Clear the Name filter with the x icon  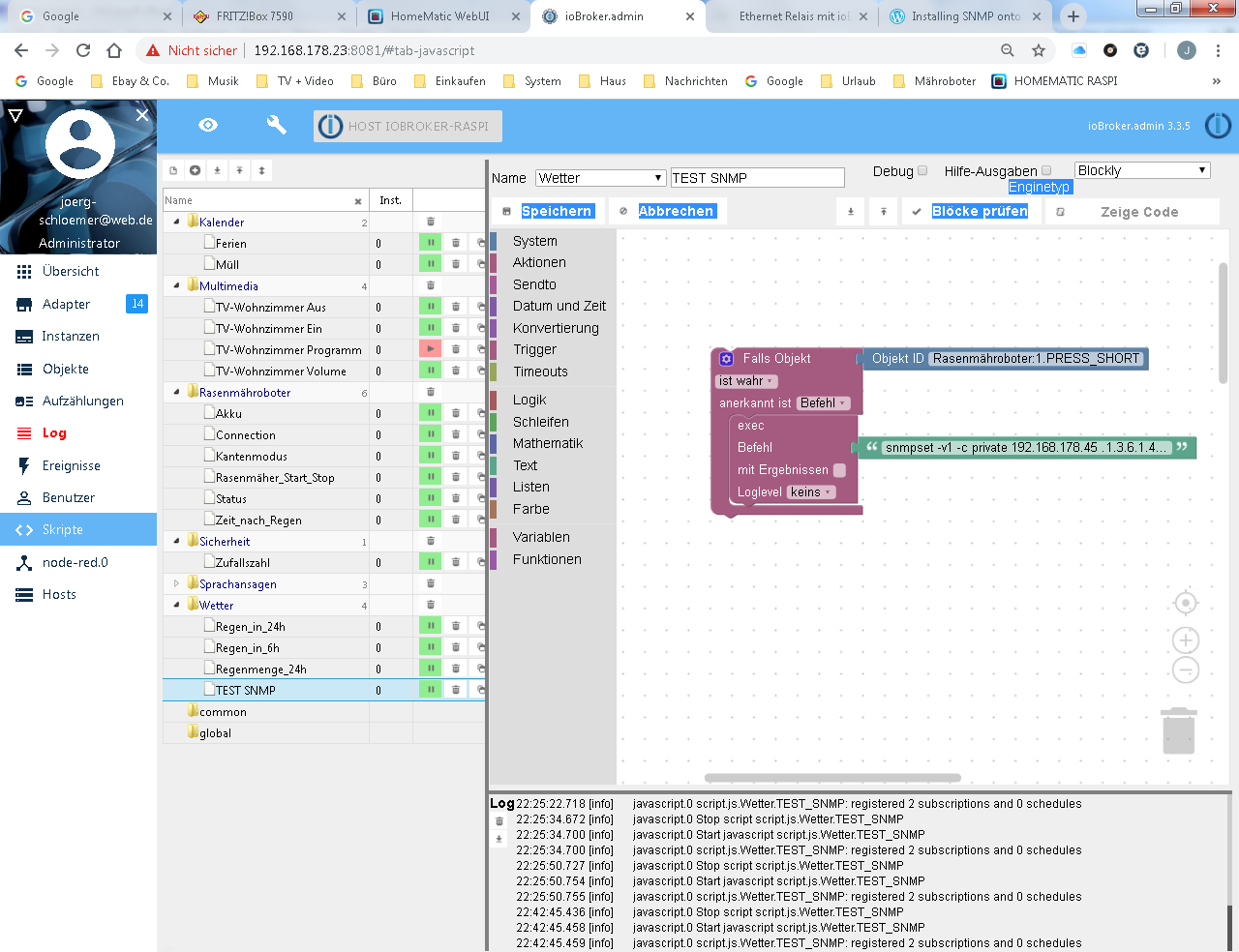pyautogui.click(x=358, y=201)
